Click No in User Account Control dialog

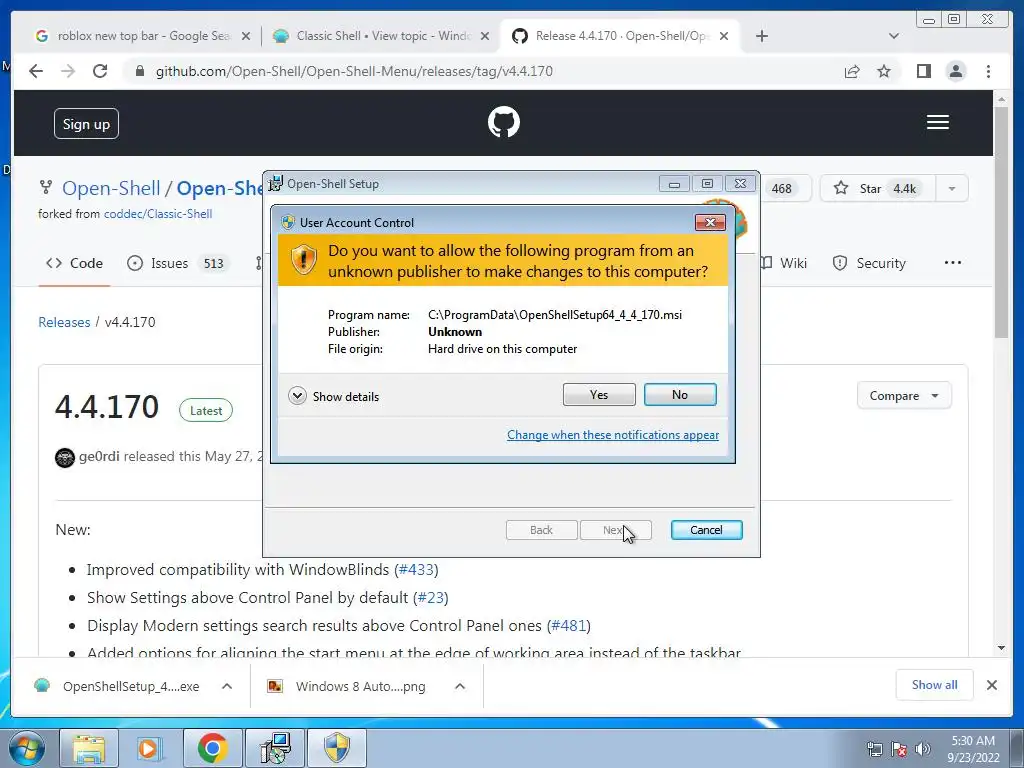680,394
